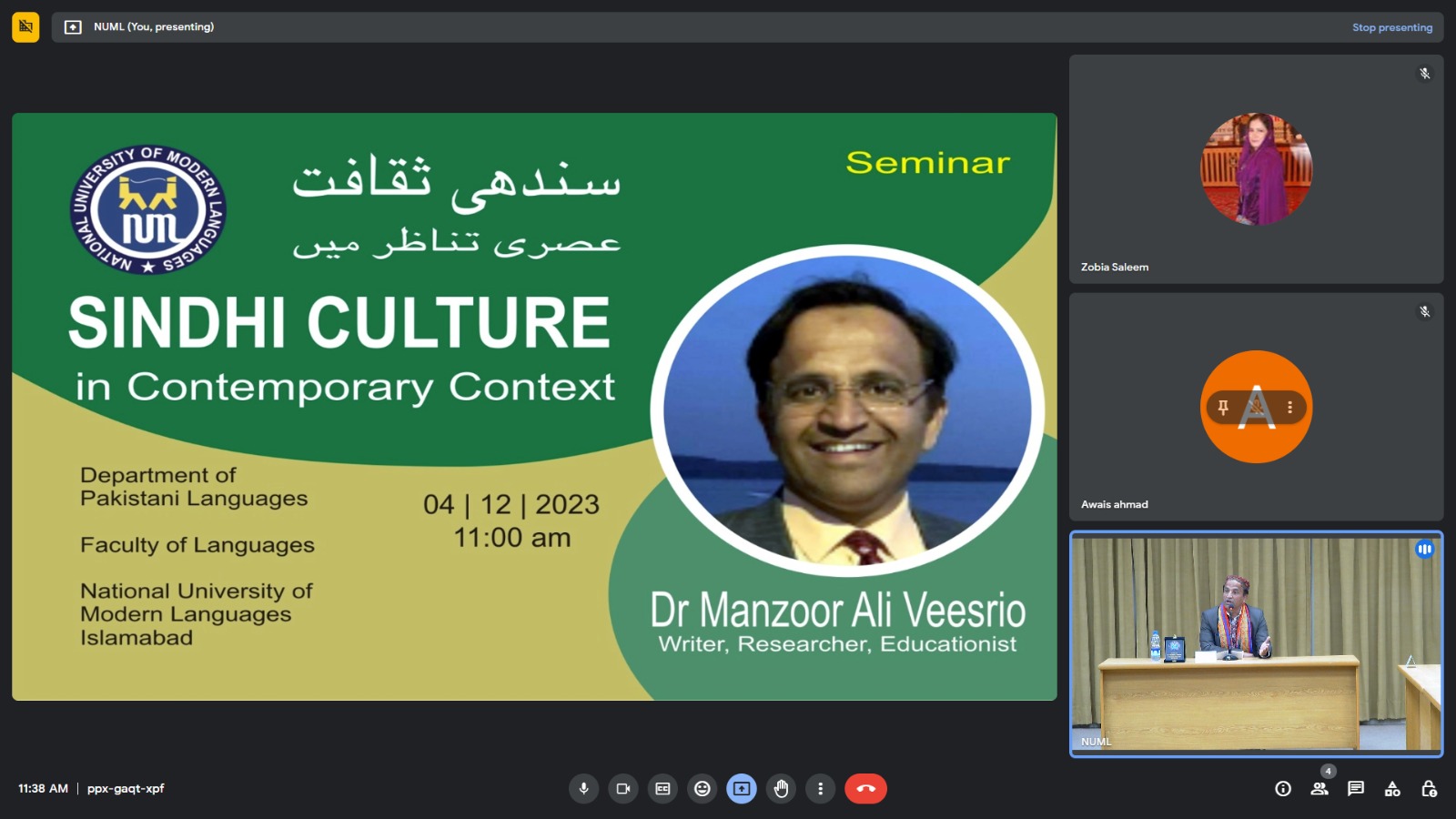Turn on closed captions
Screen dimensions: 1456x819
(662, 789)
